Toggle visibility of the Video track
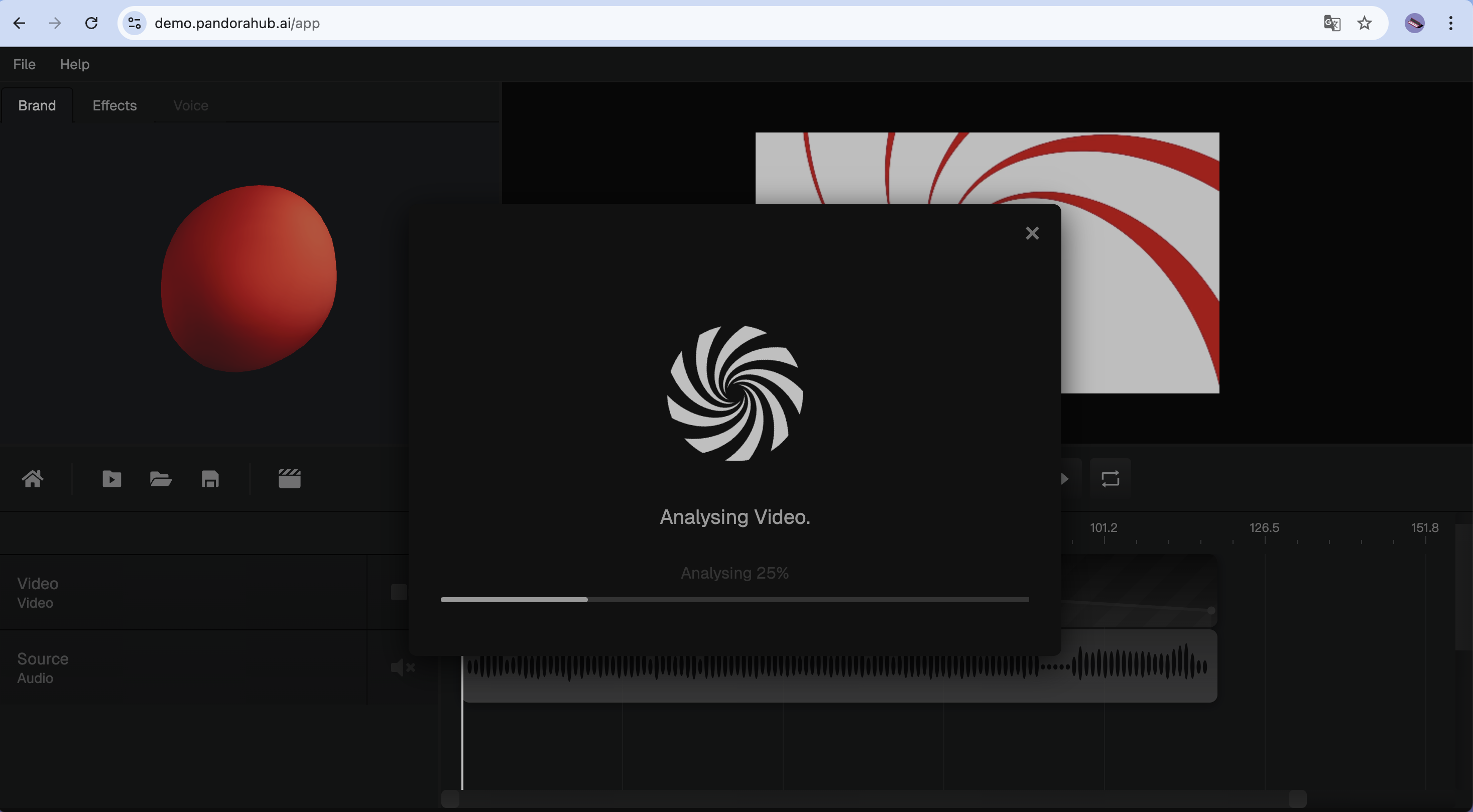 tap(398, 593)
